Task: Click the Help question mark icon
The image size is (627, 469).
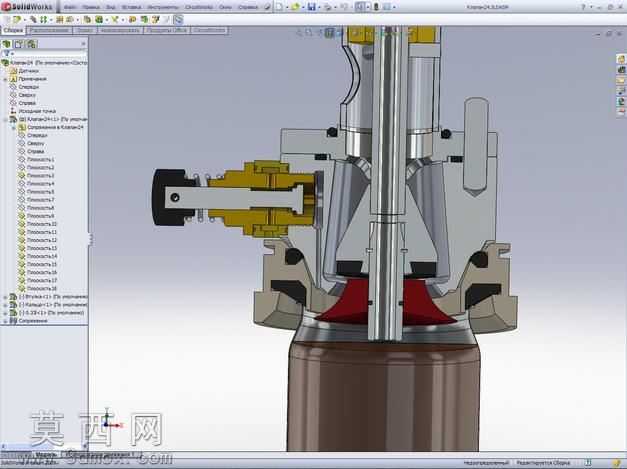Action: 583,7
